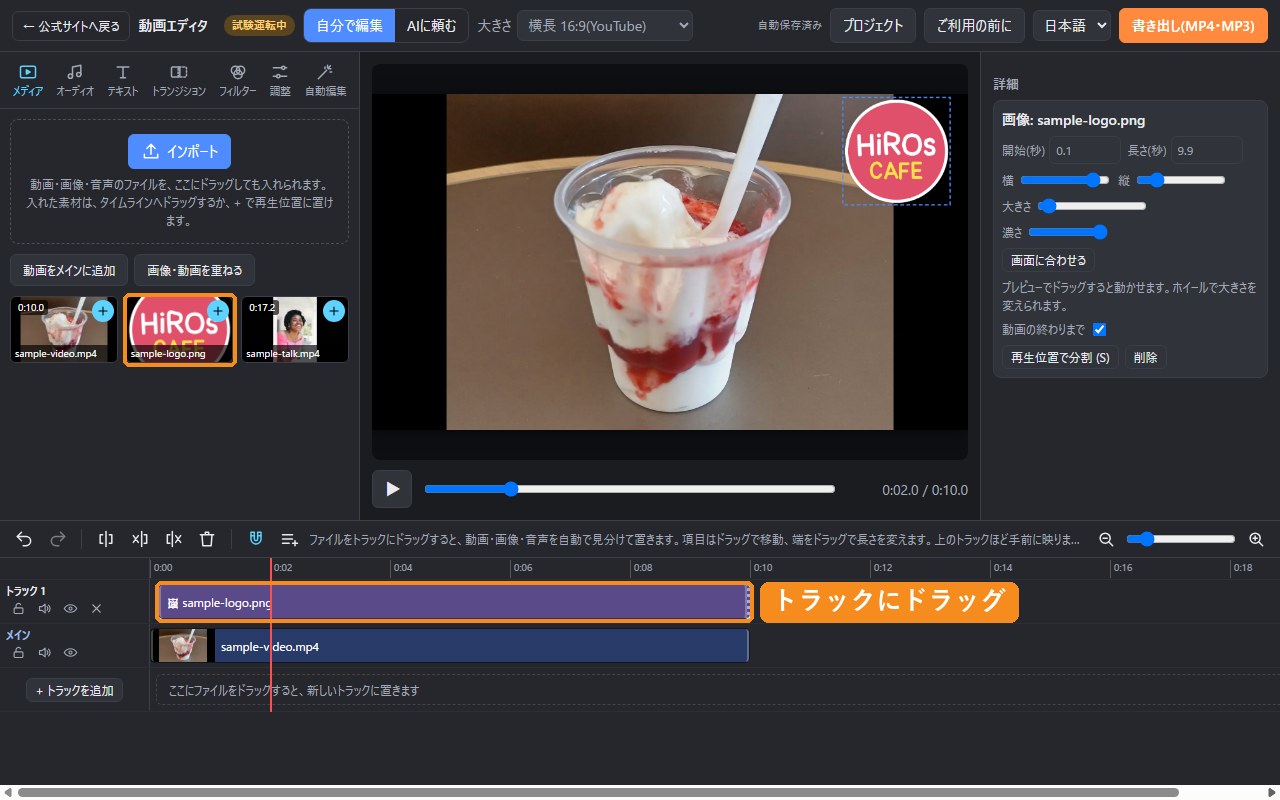Image resolution: width=1280 pixels, height=800 pixels.
Task: Click the split-at-playhead icon
Action: pyautogui.click(x=106, y=539)
